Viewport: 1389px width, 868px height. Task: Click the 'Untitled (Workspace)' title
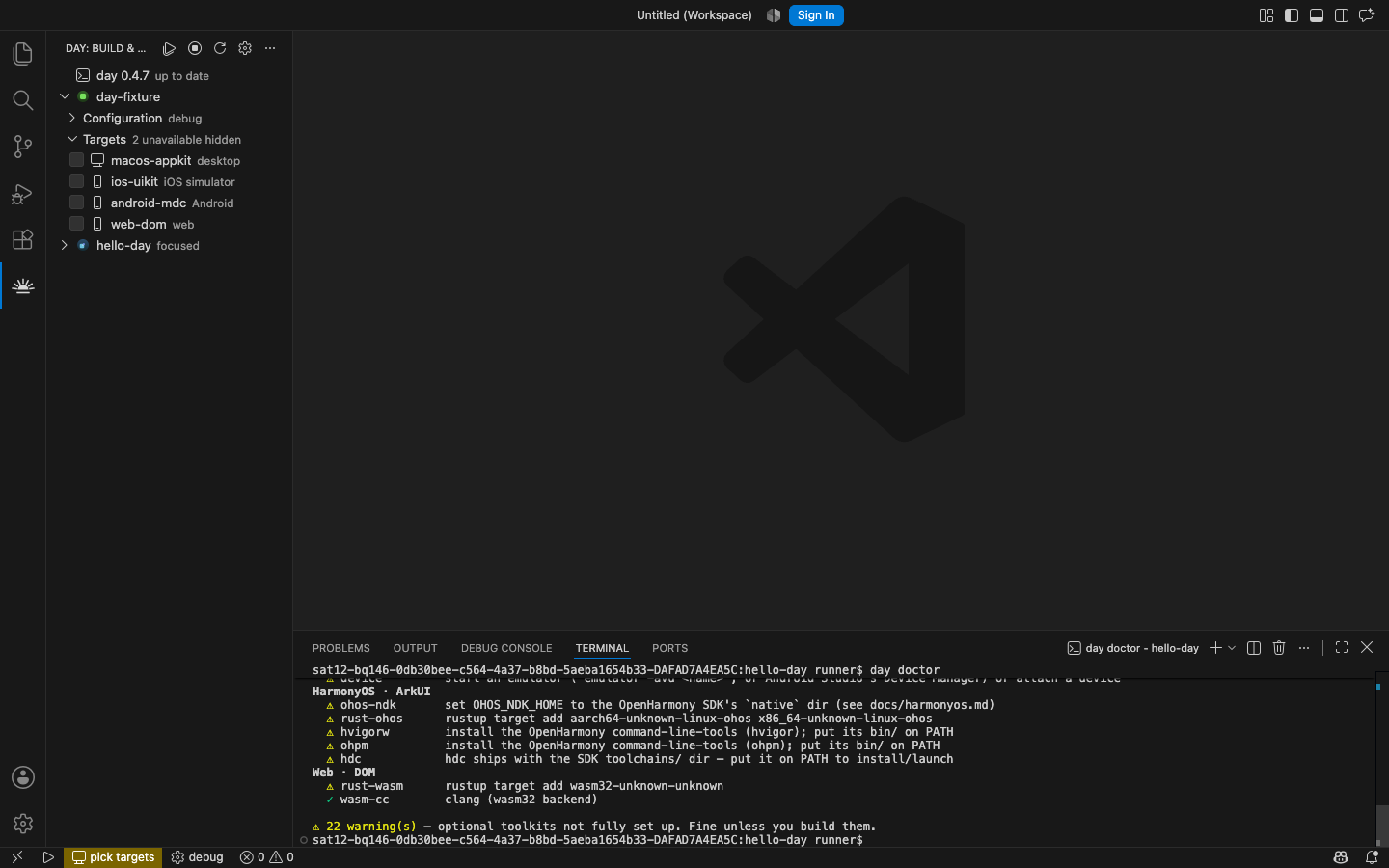pos(694,15)
